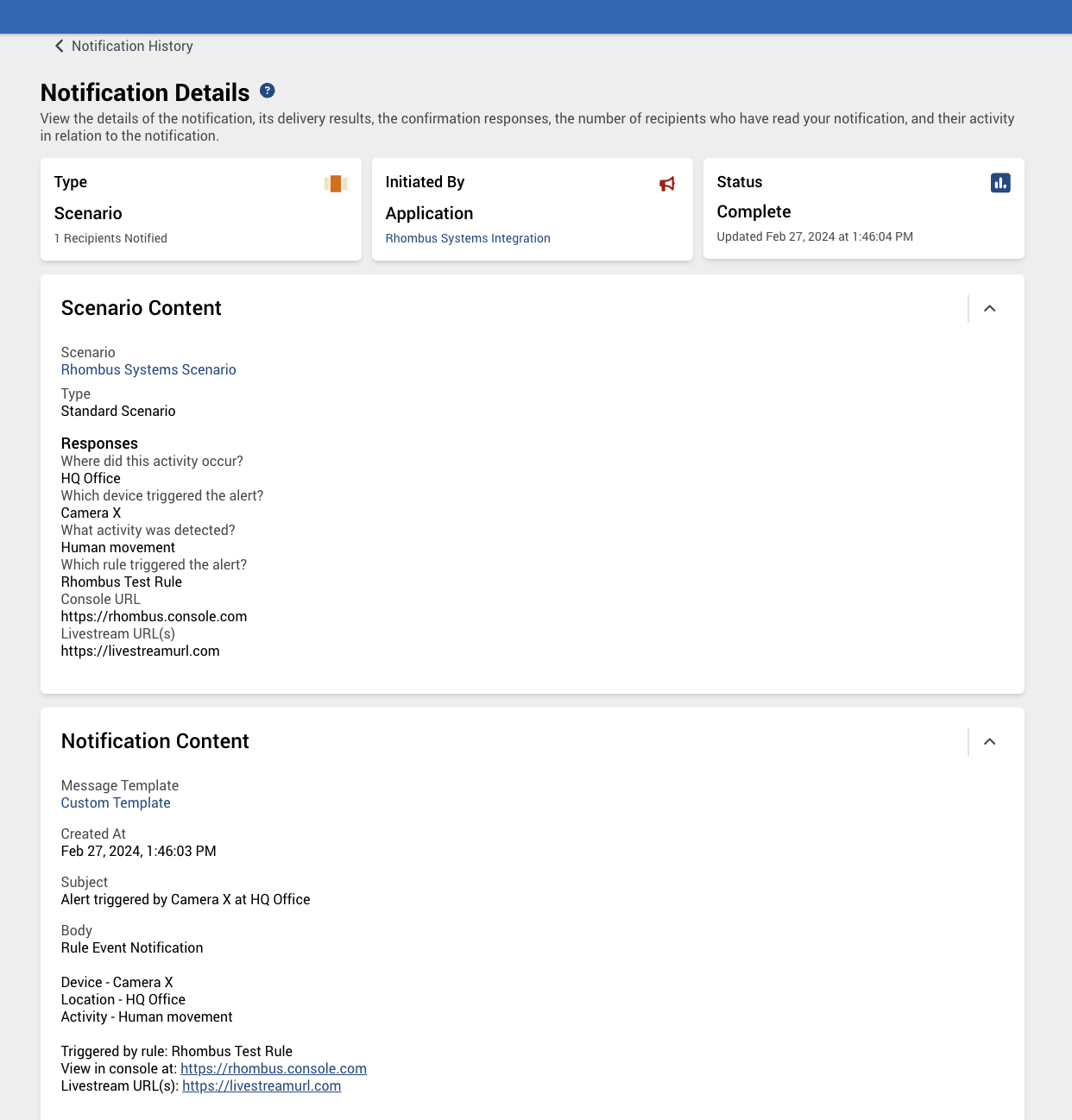Collapse the Notification Content panel
Viewport: 1072px width, 1120px height.
click(x=989, y=741)
